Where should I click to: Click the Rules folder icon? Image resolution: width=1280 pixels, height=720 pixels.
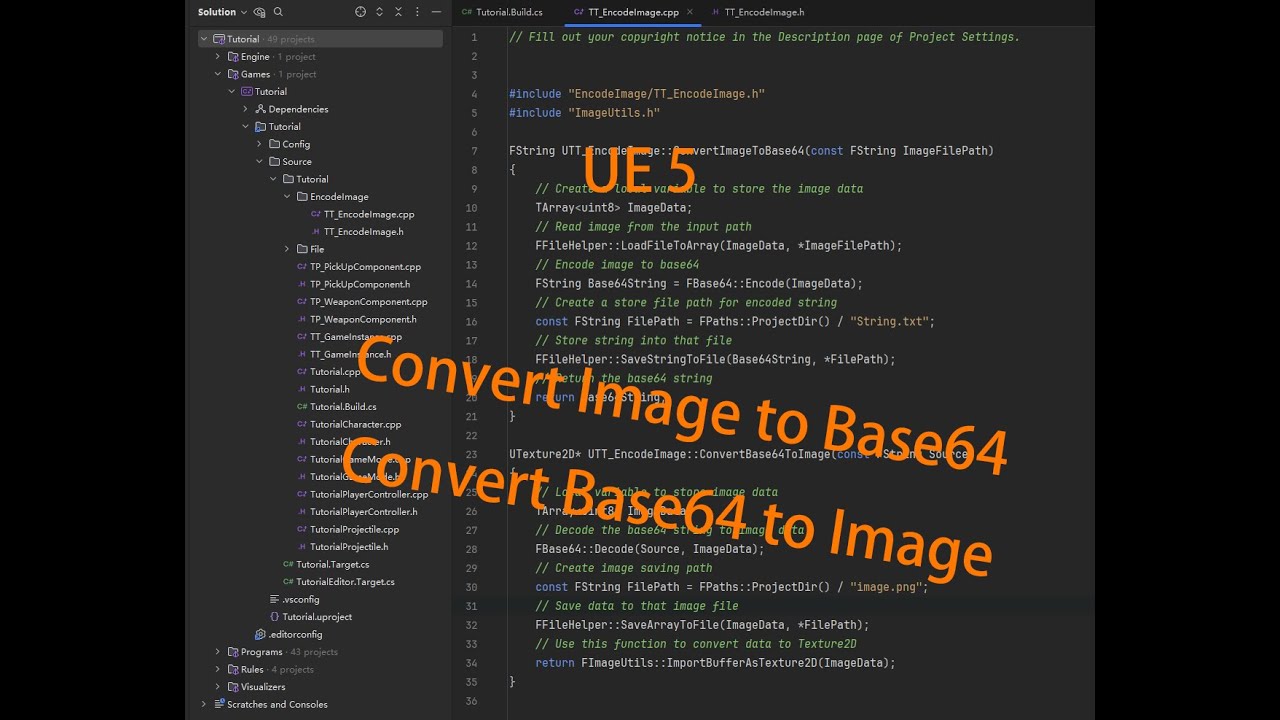(233, 669)
